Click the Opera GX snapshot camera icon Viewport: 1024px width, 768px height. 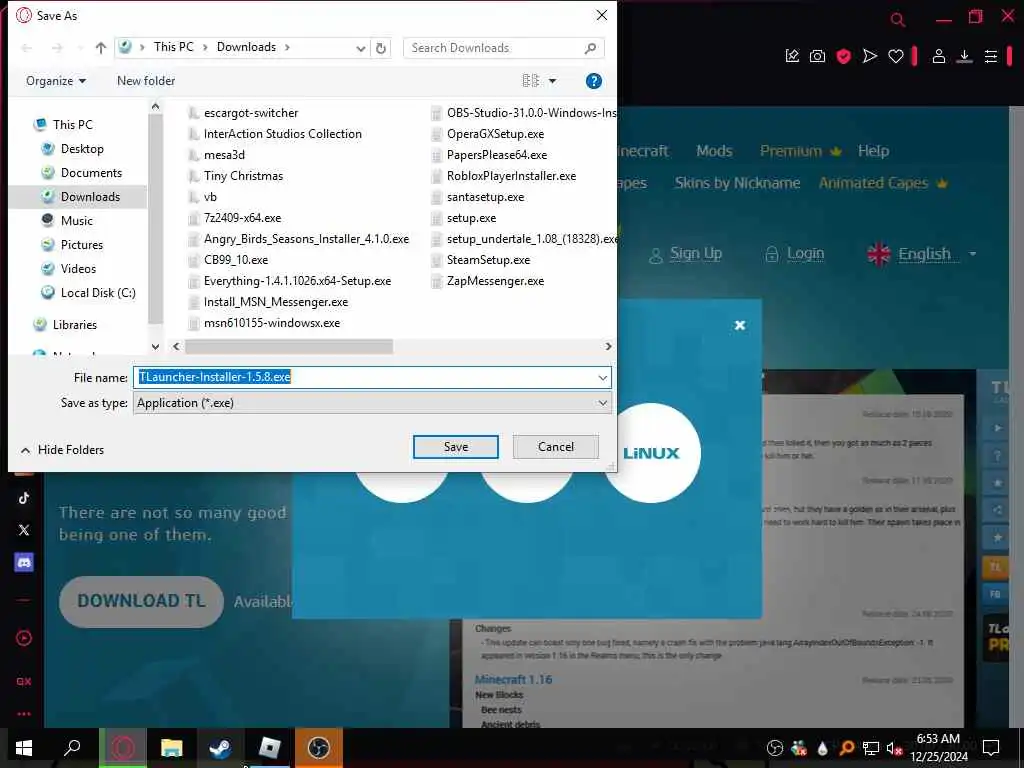817,57
